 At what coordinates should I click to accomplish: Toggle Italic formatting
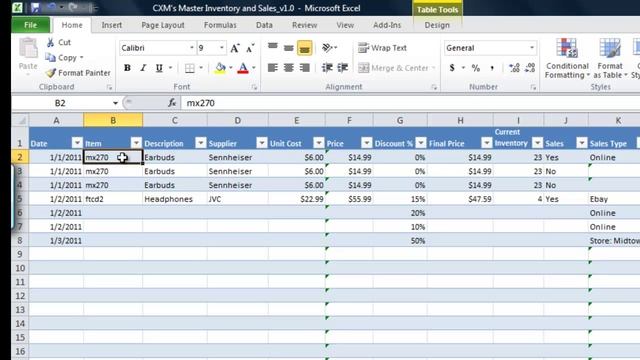[x=143, y=68]
